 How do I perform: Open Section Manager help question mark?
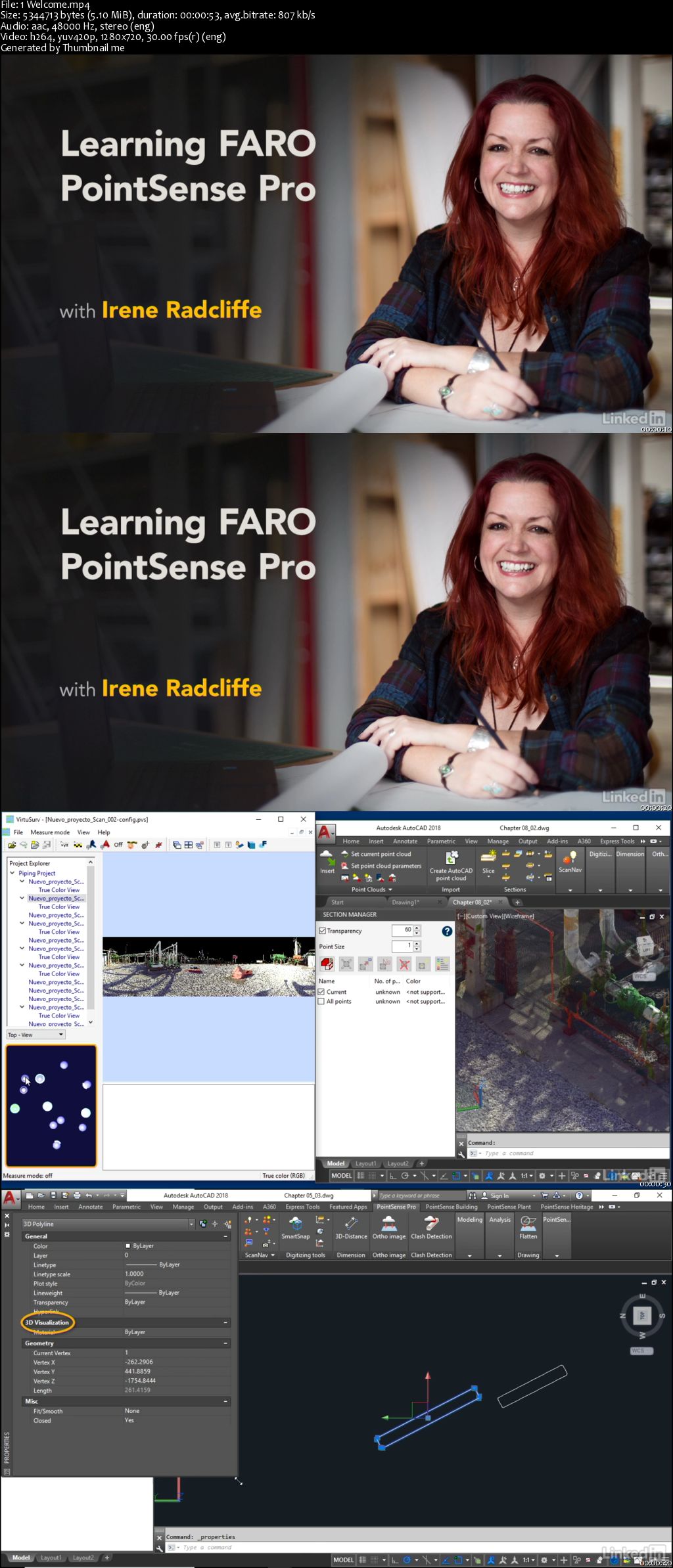pos(447,931)
